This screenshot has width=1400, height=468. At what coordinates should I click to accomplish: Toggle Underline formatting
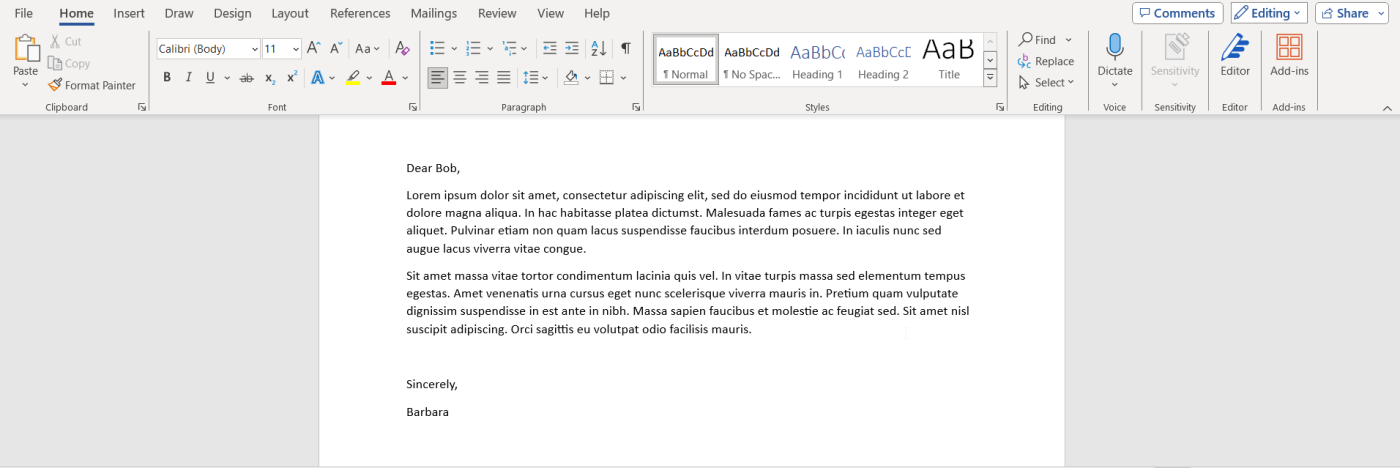(x=210, y=77)
